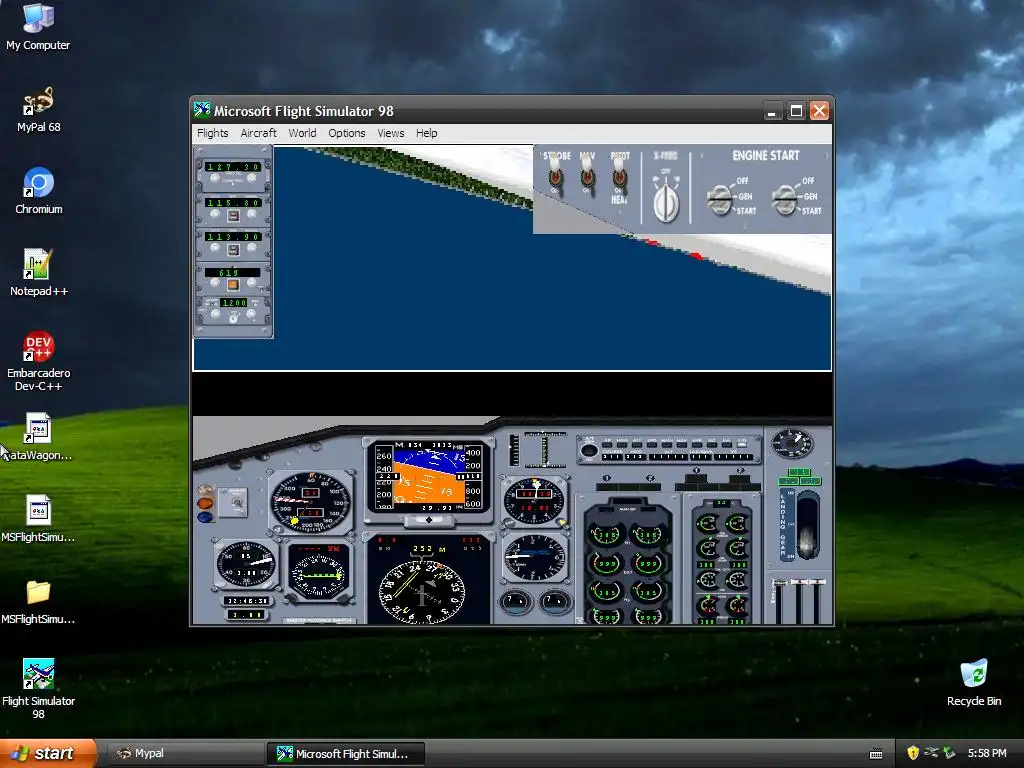This screenshot has width=1024, height=768.
Task: Open the My Computer desktop icon
Action: click(38, 26)
